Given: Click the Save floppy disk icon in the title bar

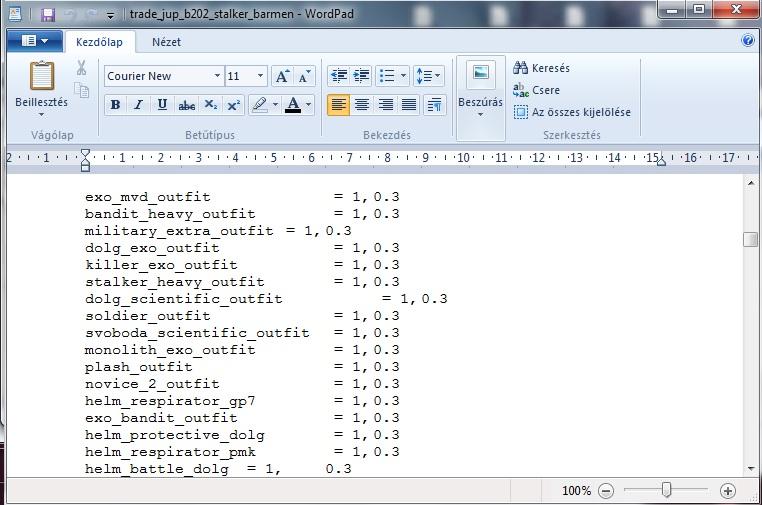Looking at the screenshot, I should [x=47, y=15].
